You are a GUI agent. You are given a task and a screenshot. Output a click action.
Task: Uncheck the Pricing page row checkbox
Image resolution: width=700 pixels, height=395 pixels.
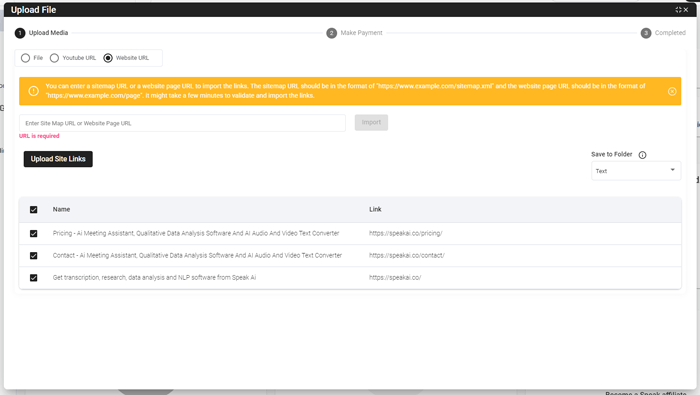coord(33,233)
